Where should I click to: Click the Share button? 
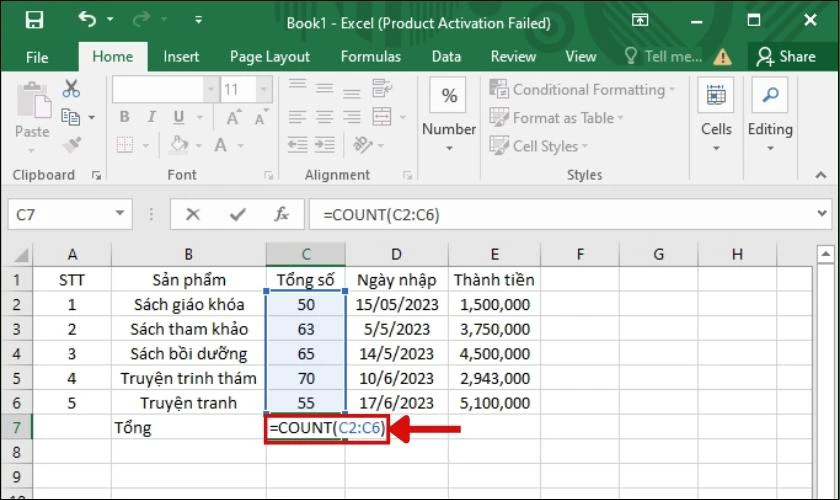(786, 57)
